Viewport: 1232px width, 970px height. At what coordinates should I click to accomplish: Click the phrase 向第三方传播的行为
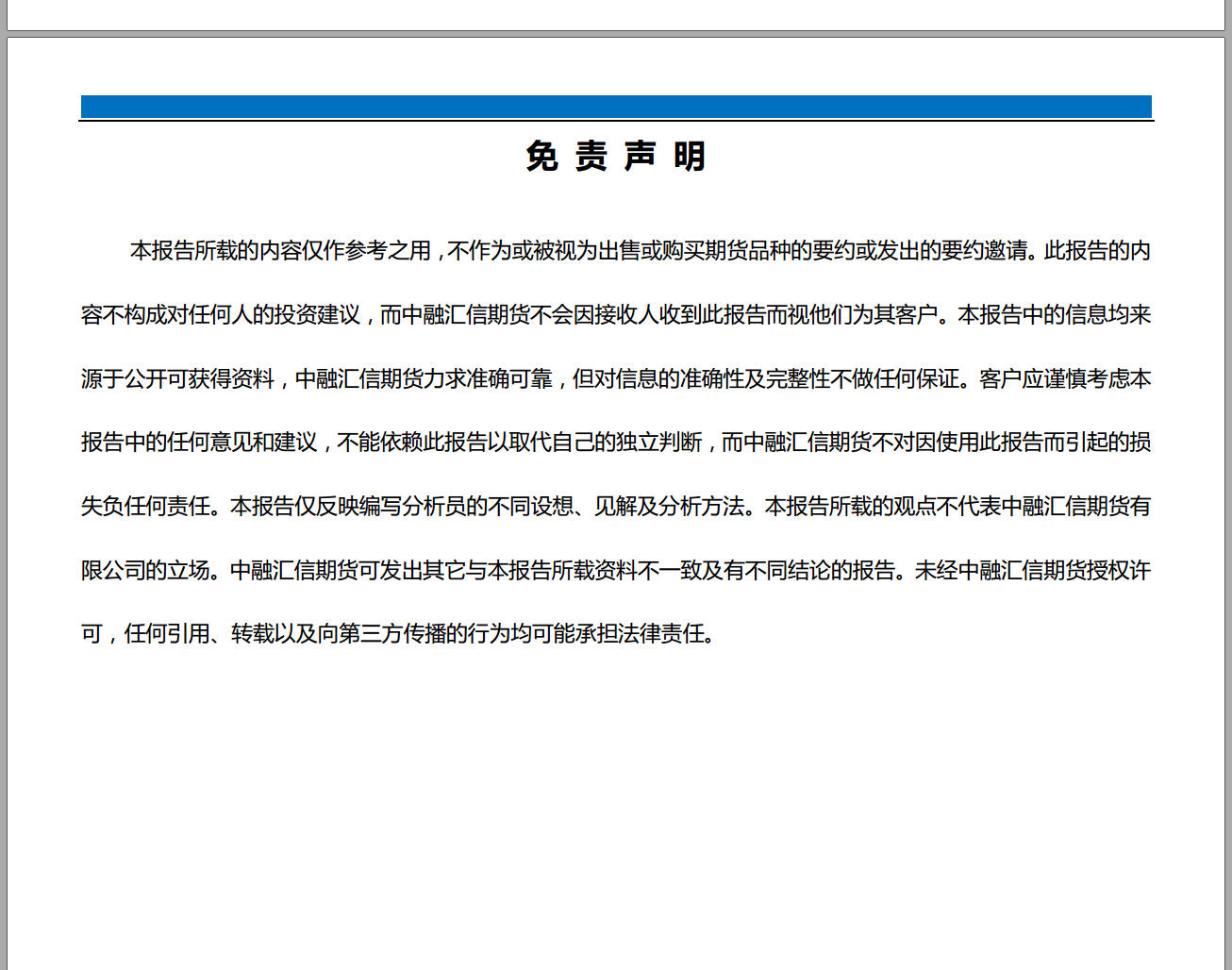[413, 634]
